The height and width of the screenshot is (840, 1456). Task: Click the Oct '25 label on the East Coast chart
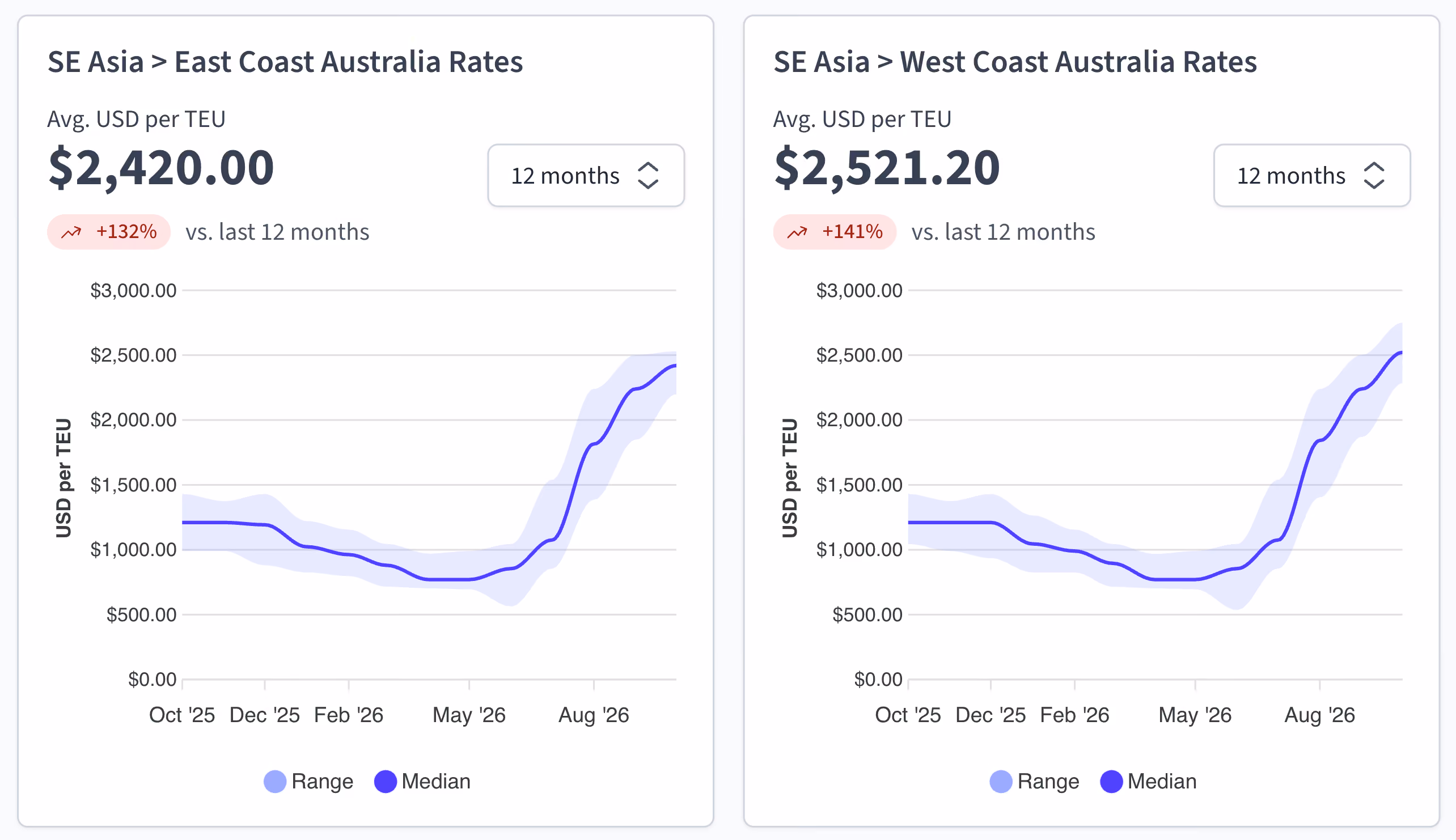(x=182, y=715)
